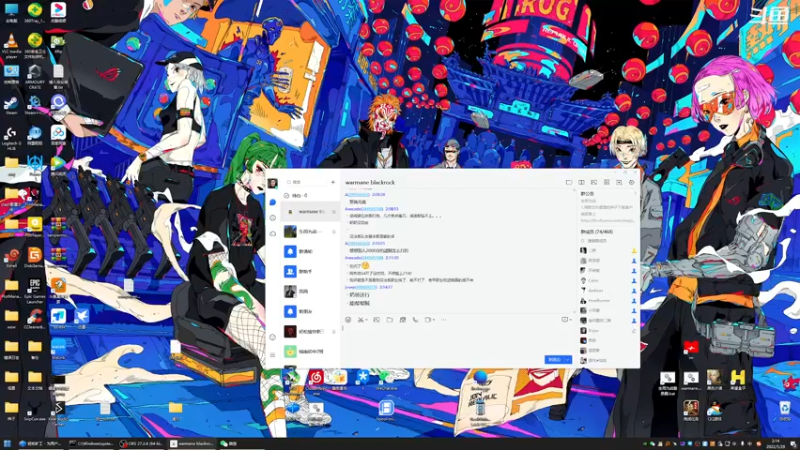Open VLC media player desktop icon
This screenshot has height=450, width=800.
(11, 44)
